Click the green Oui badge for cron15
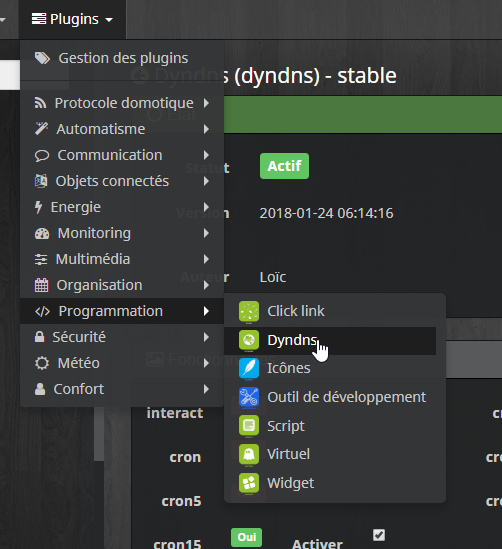The width and height of the screenshot is (502, 549). pos(246,537)
